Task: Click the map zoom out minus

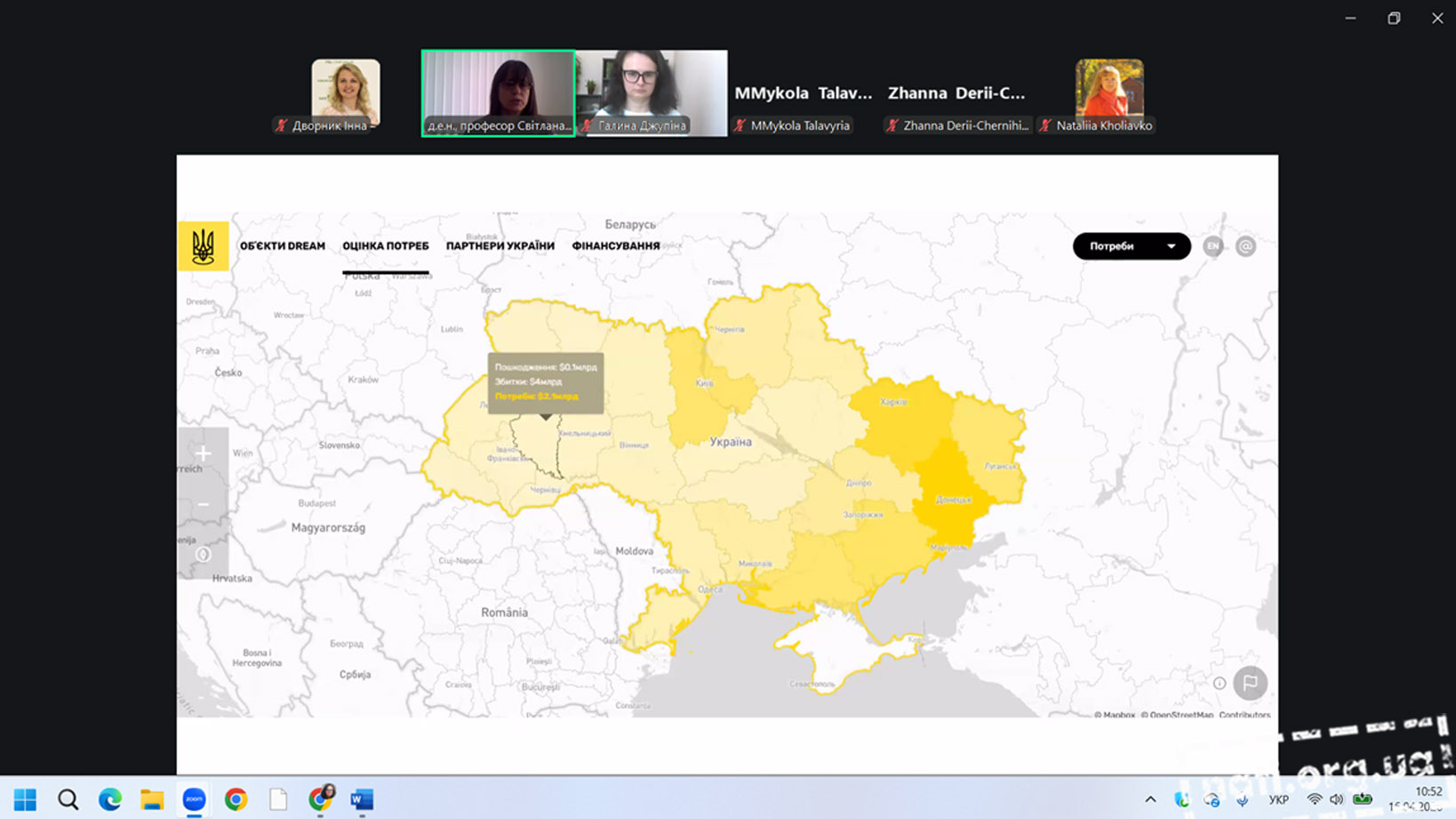Action: pyautogui.click(x=203, y=504)
